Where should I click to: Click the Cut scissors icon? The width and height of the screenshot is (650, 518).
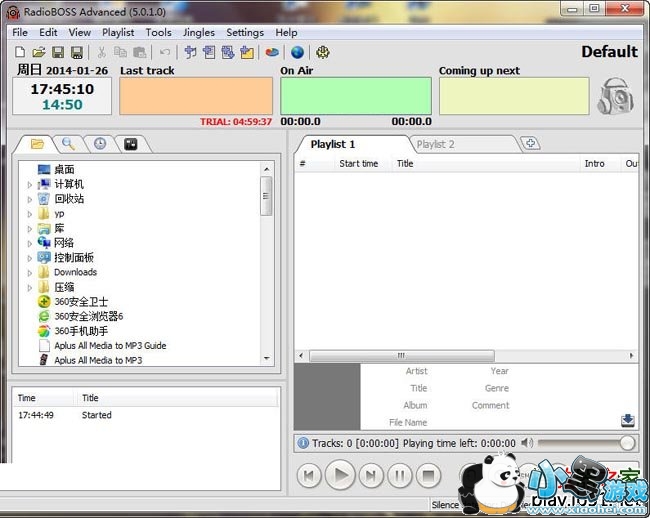(101, 52)
